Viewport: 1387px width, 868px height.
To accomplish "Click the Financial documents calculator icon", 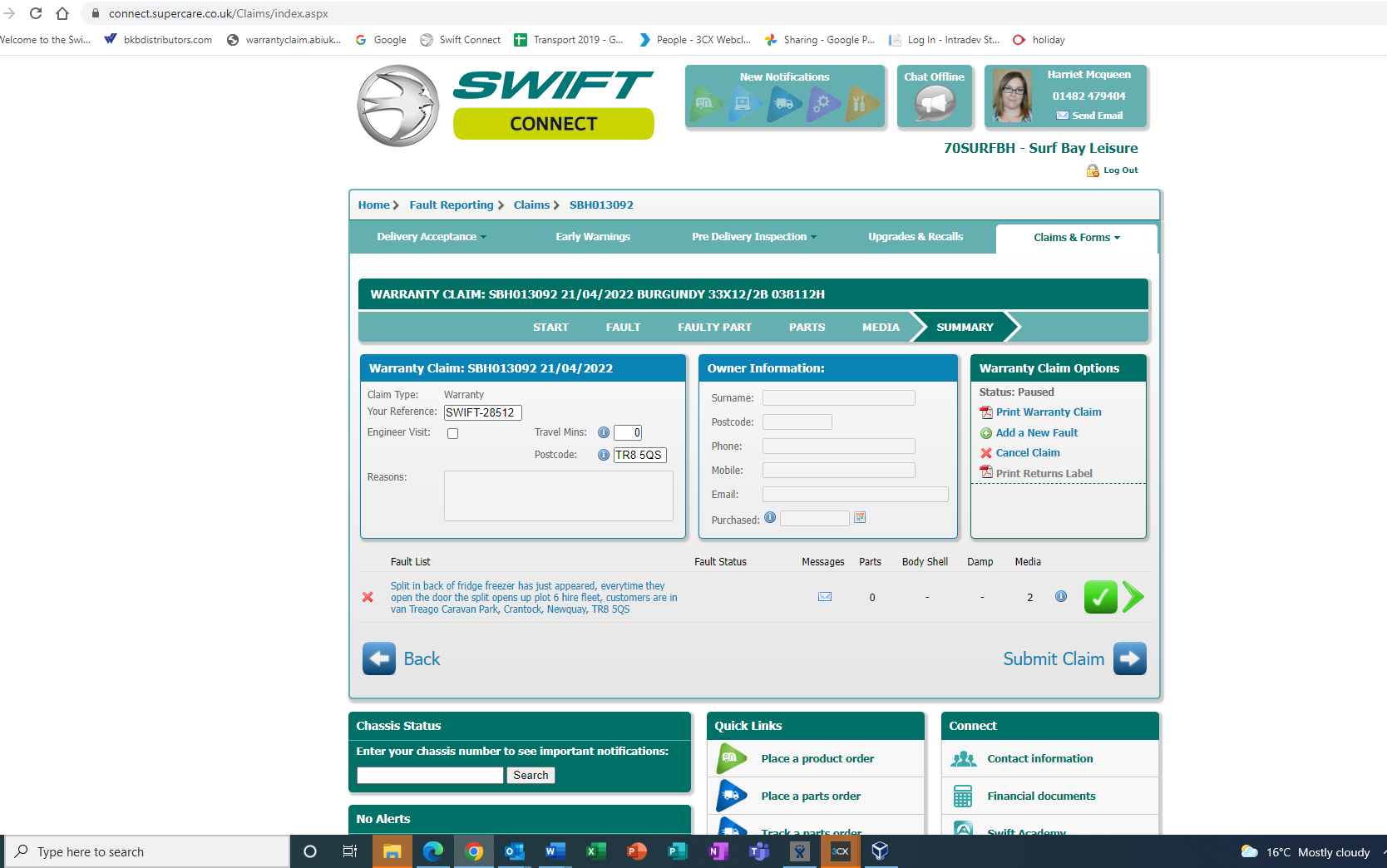I will pyautogui.click(x=963, y=796).
